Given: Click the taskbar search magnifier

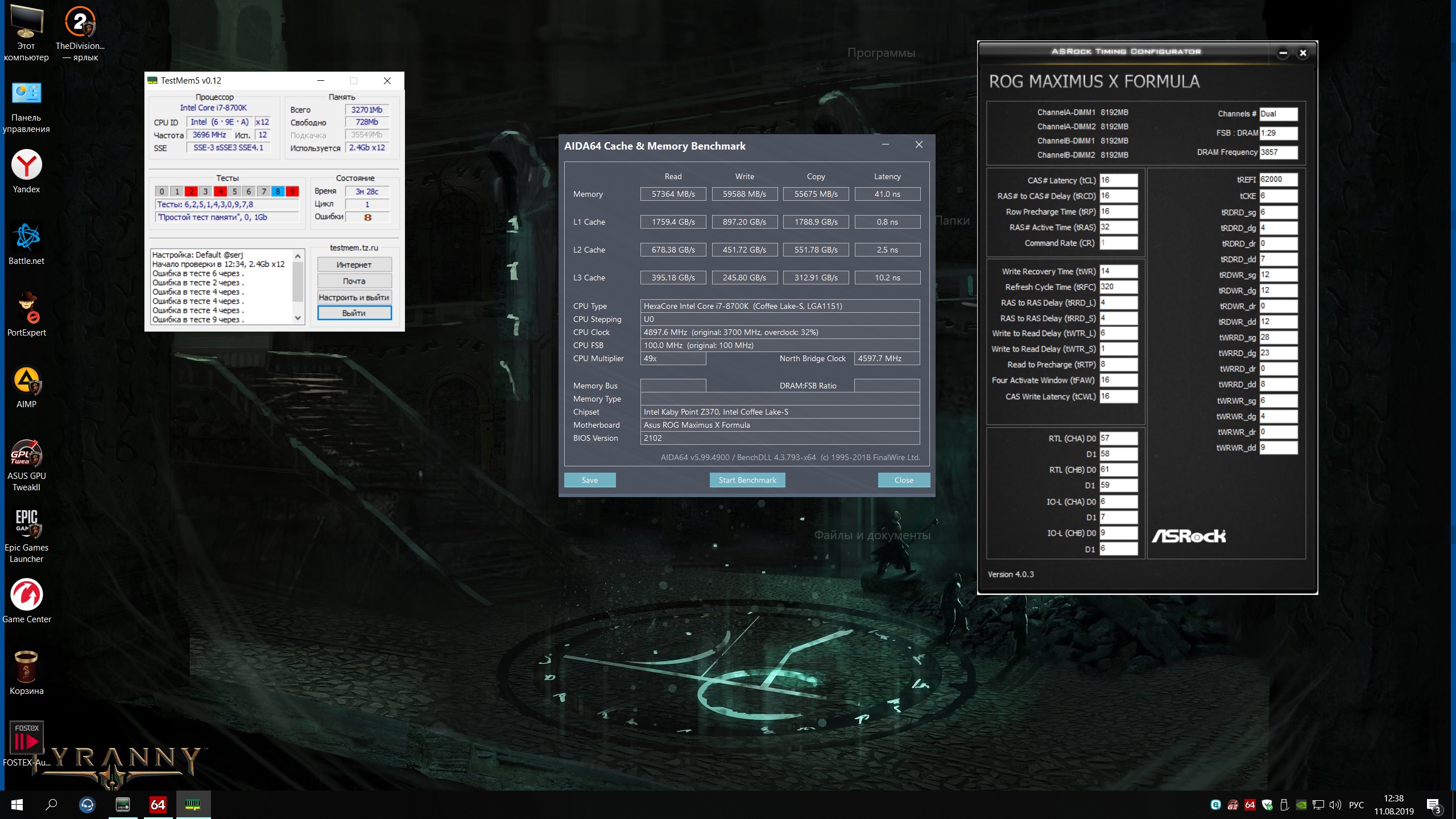Looking at the screenshot, I should [x=51, y=804].
